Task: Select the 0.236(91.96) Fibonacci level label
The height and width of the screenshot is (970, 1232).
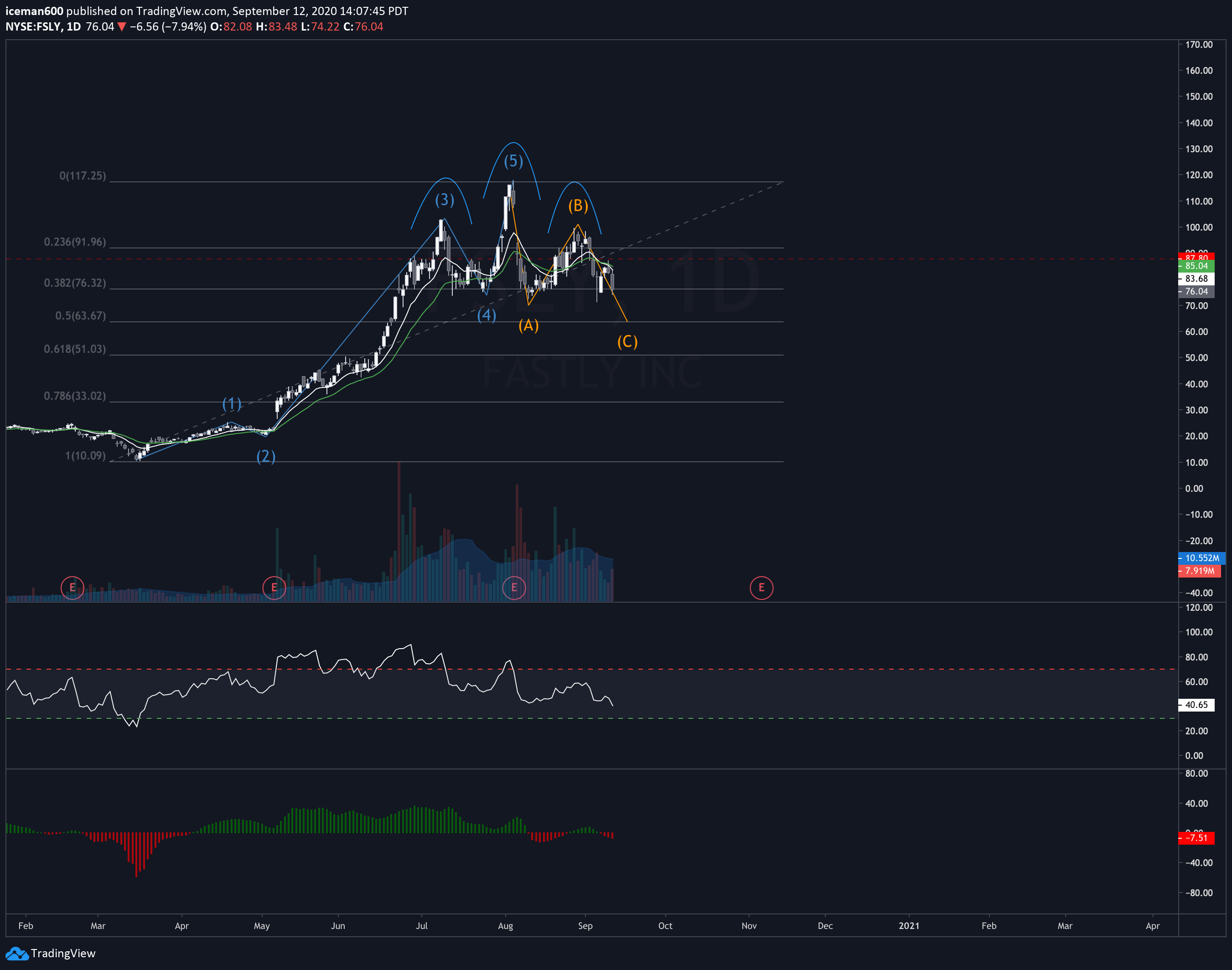Action: [75, 242]
